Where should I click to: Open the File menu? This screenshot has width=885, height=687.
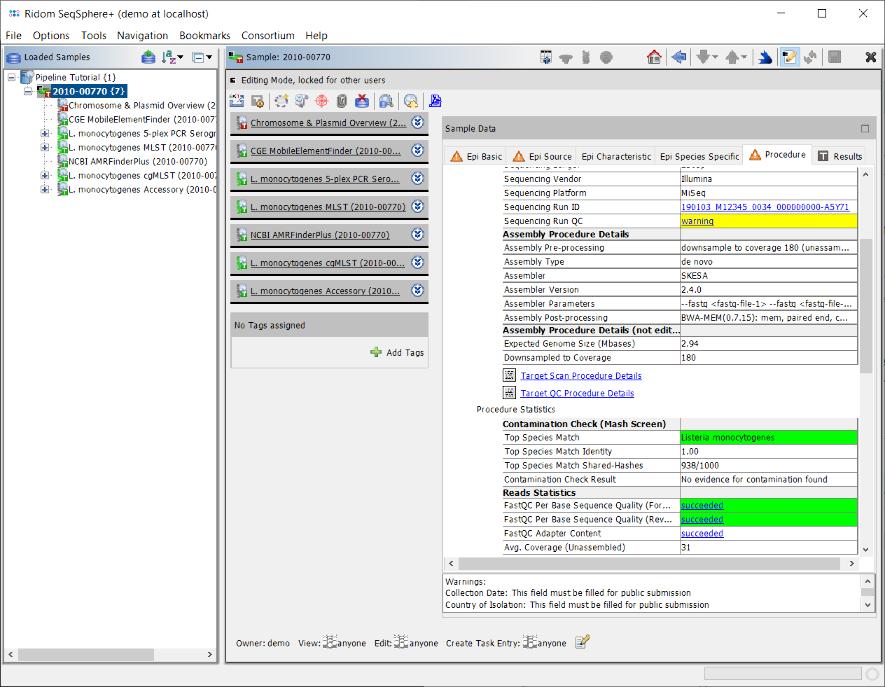pyautogui.click(x=14, y=36)
